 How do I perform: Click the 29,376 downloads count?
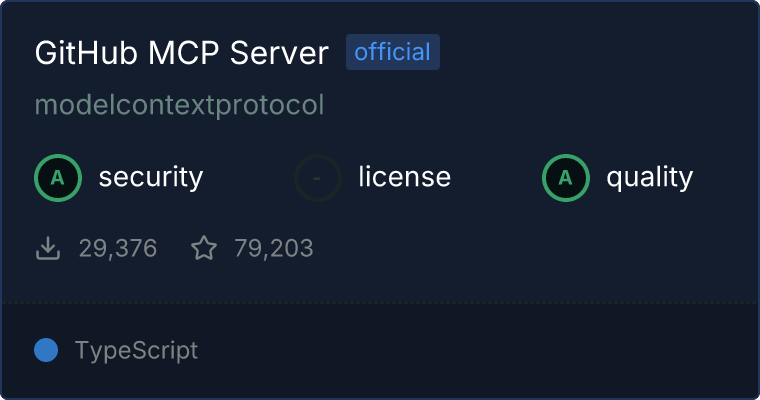coord(118,248)
